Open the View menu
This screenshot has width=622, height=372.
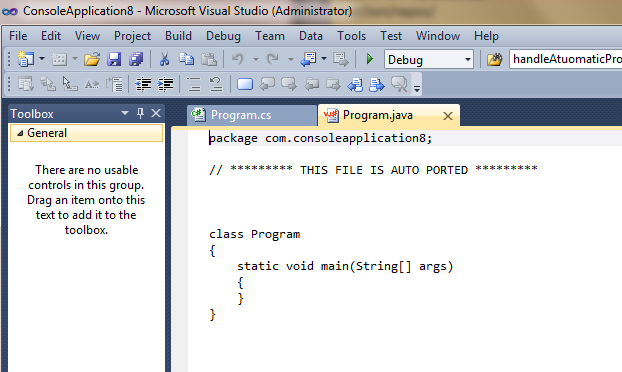(87, 36)
